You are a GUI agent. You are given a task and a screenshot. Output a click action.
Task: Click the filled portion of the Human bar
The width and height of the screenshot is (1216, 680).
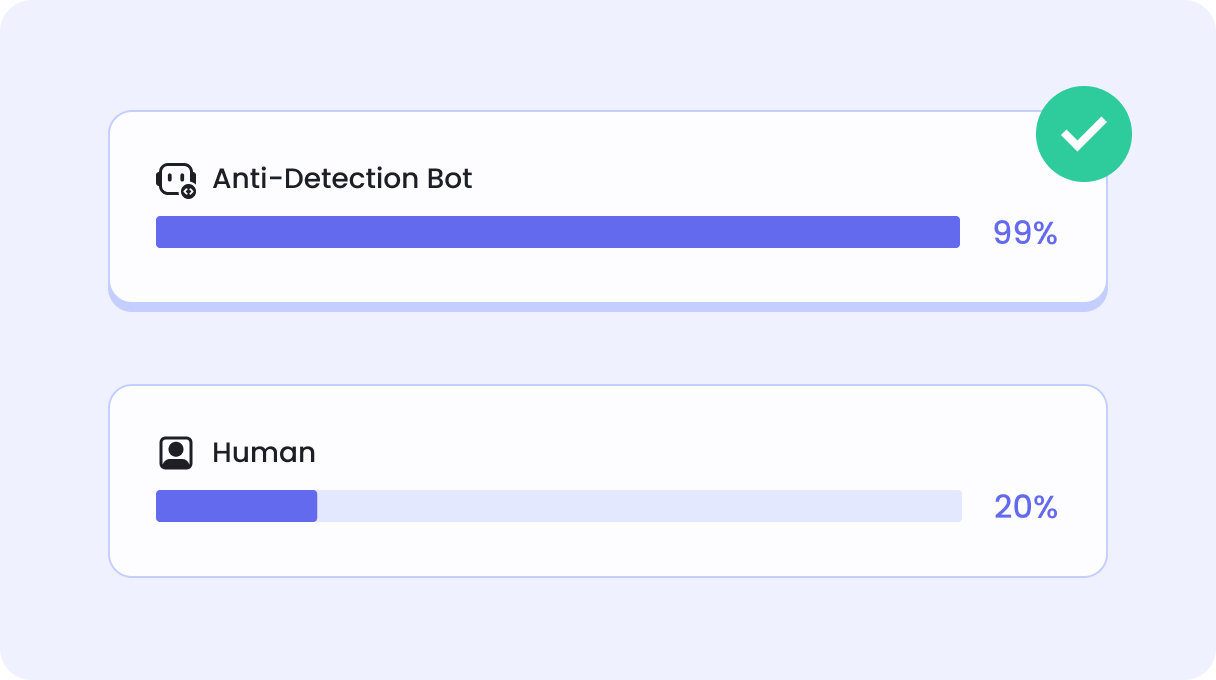pos(236,506)
